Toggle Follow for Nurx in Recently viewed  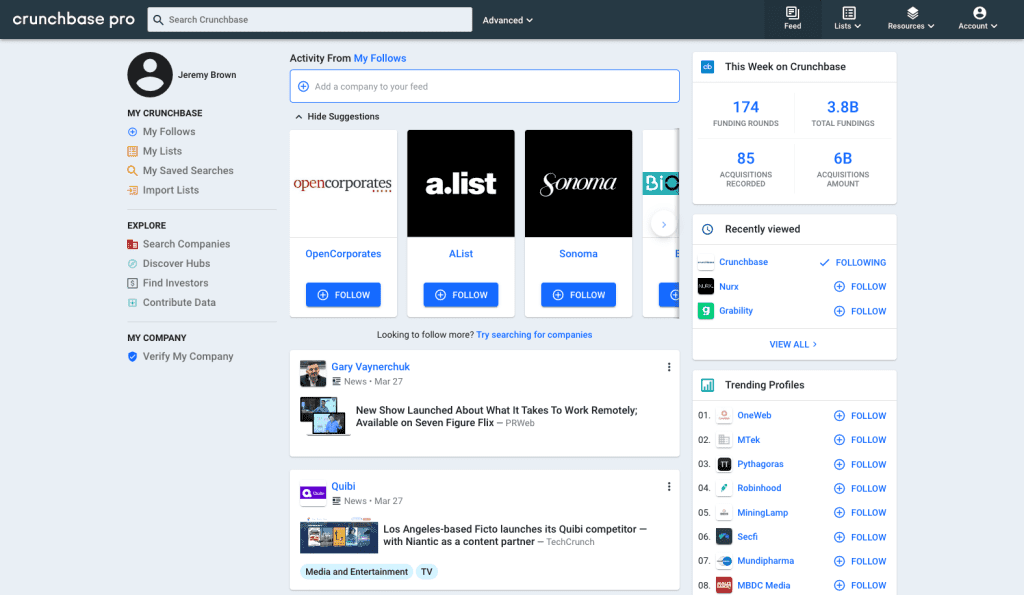[859, 287]
